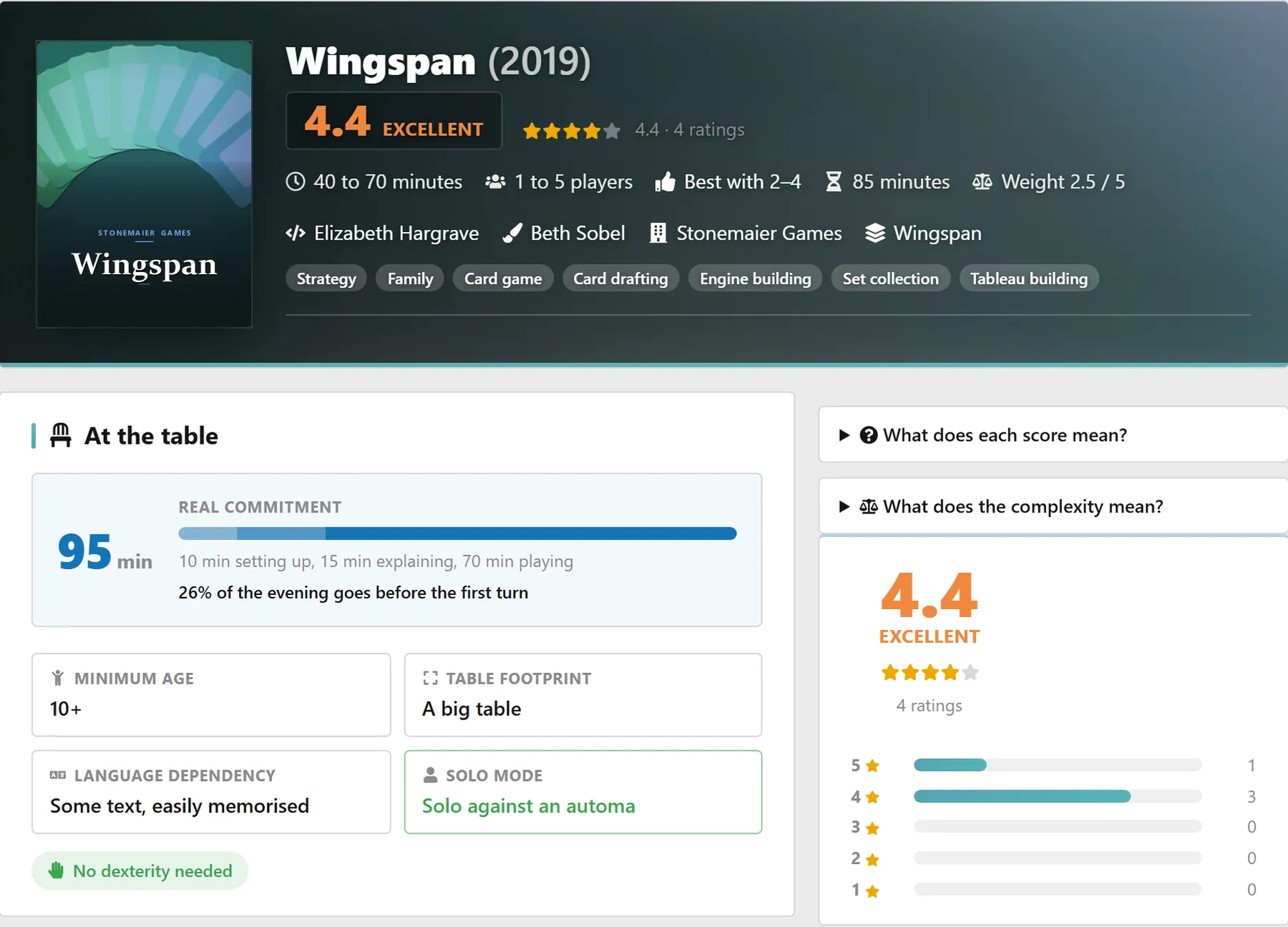Click the thumbs-up icon beside Best with 2–4

665,182
